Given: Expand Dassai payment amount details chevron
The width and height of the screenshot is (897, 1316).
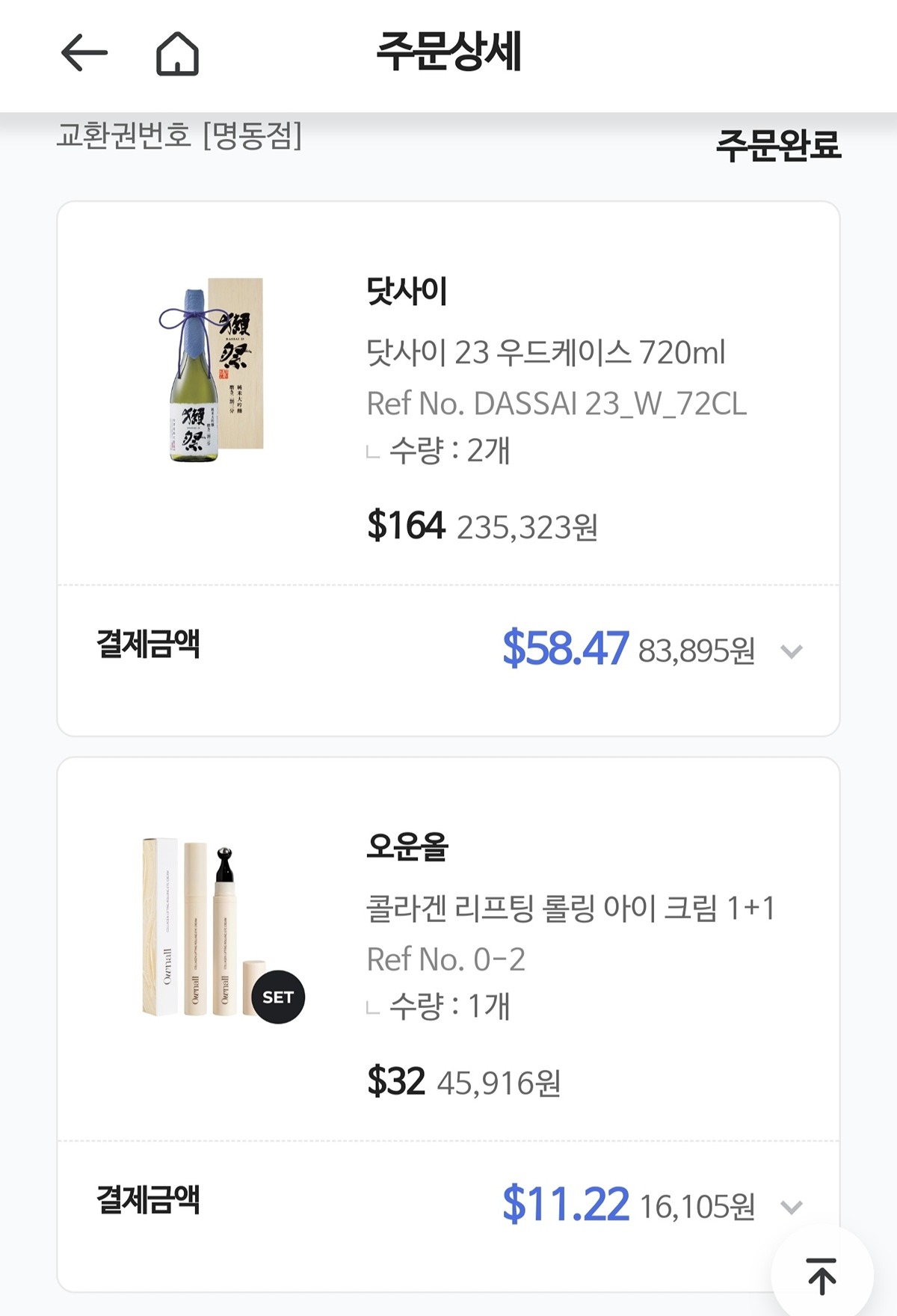Looking at the screenshot, I should coord(791,651).
